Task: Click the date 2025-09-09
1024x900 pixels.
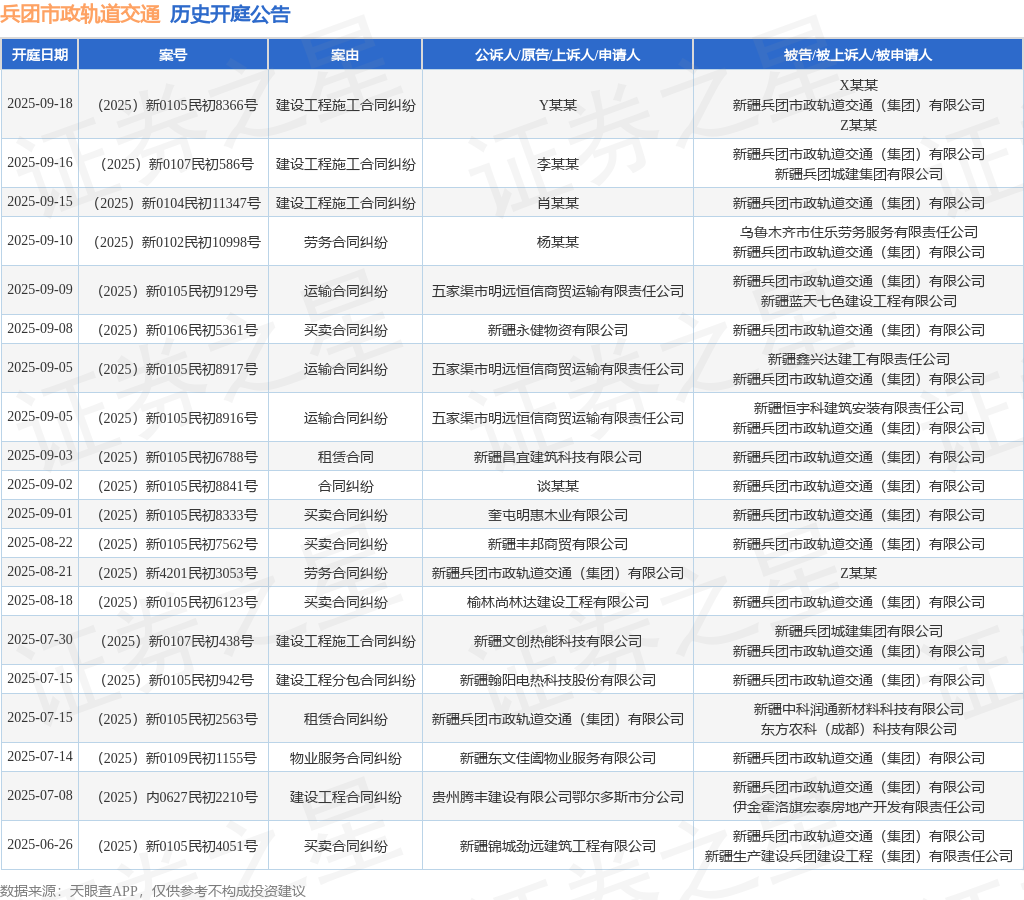Action: [x=40, y=290]
